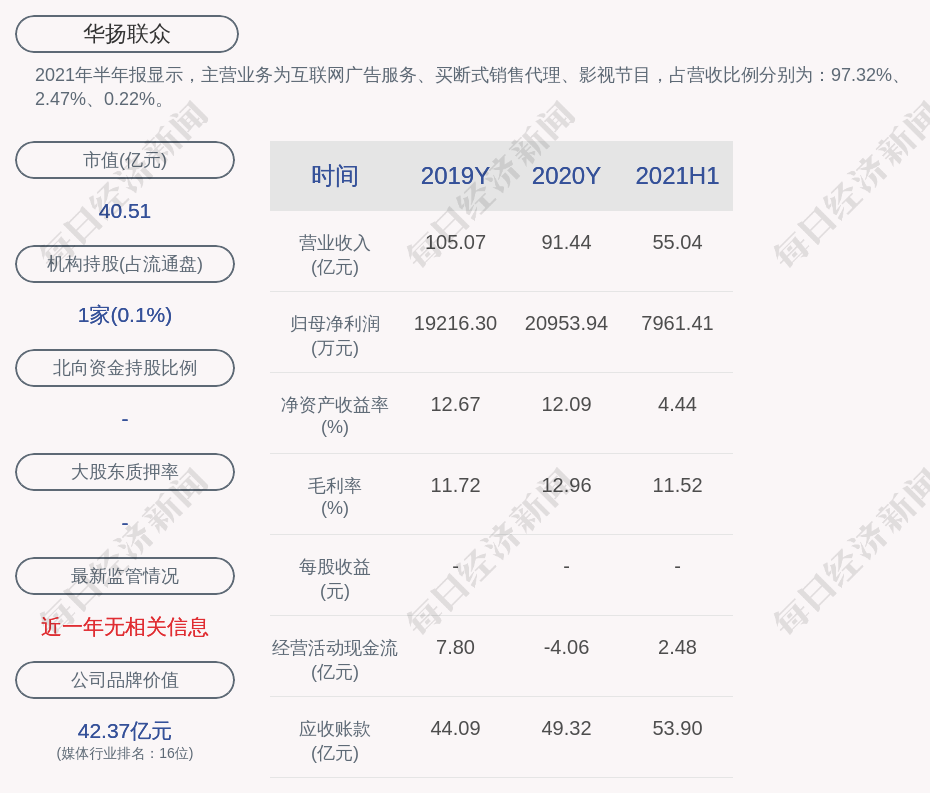Select ROE value 4.44
Screen dimensions: 930x793
point(677,405)
